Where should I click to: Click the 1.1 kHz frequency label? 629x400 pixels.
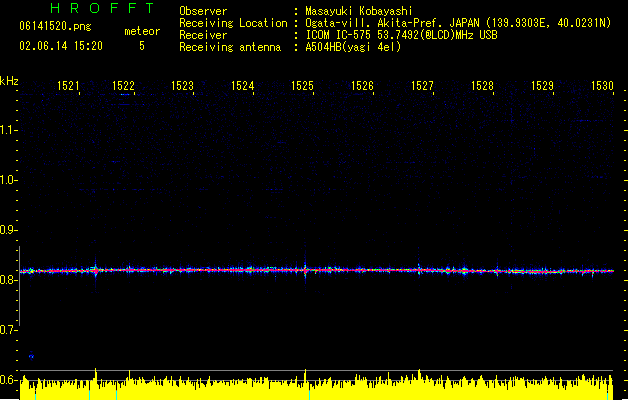(8, 130)
